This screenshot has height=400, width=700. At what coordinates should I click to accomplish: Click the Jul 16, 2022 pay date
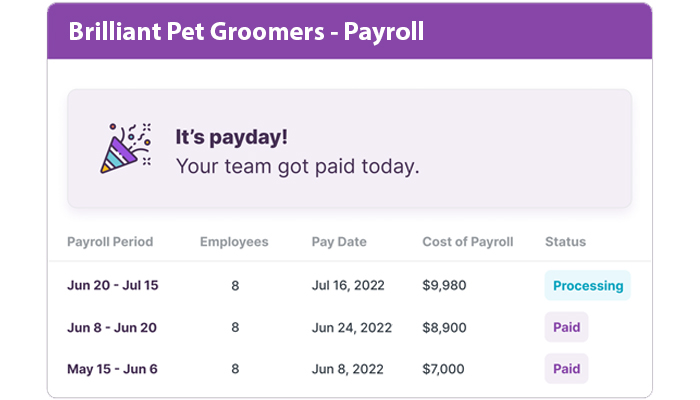350,285
